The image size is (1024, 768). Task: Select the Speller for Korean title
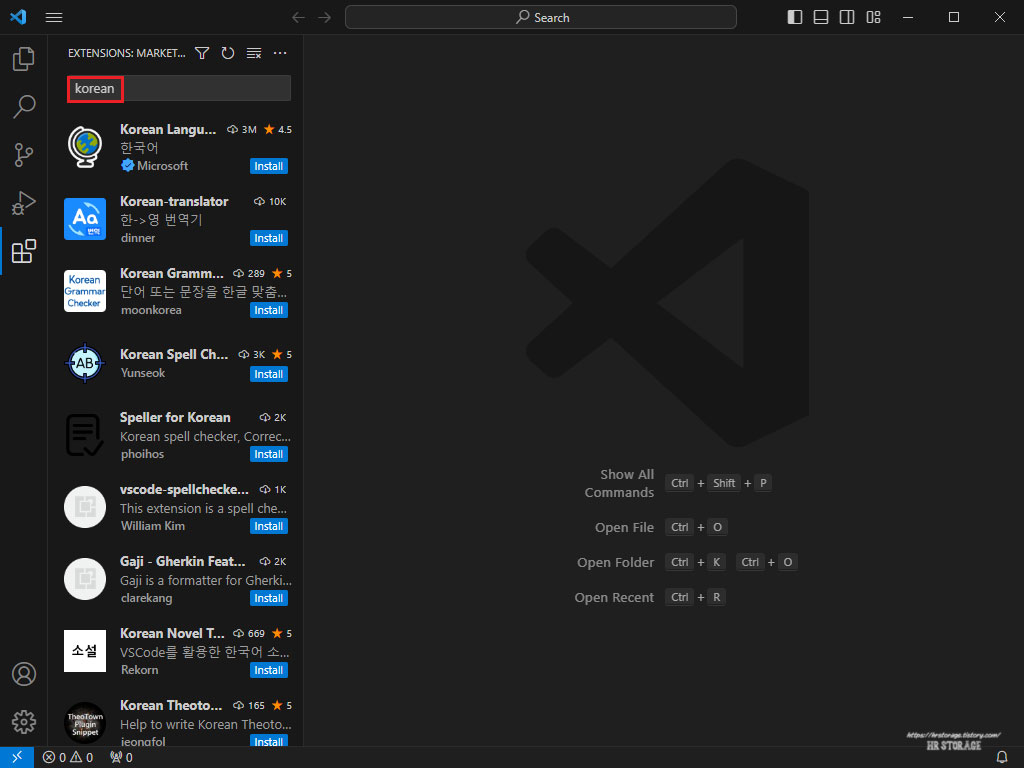(x=175, y=417)
